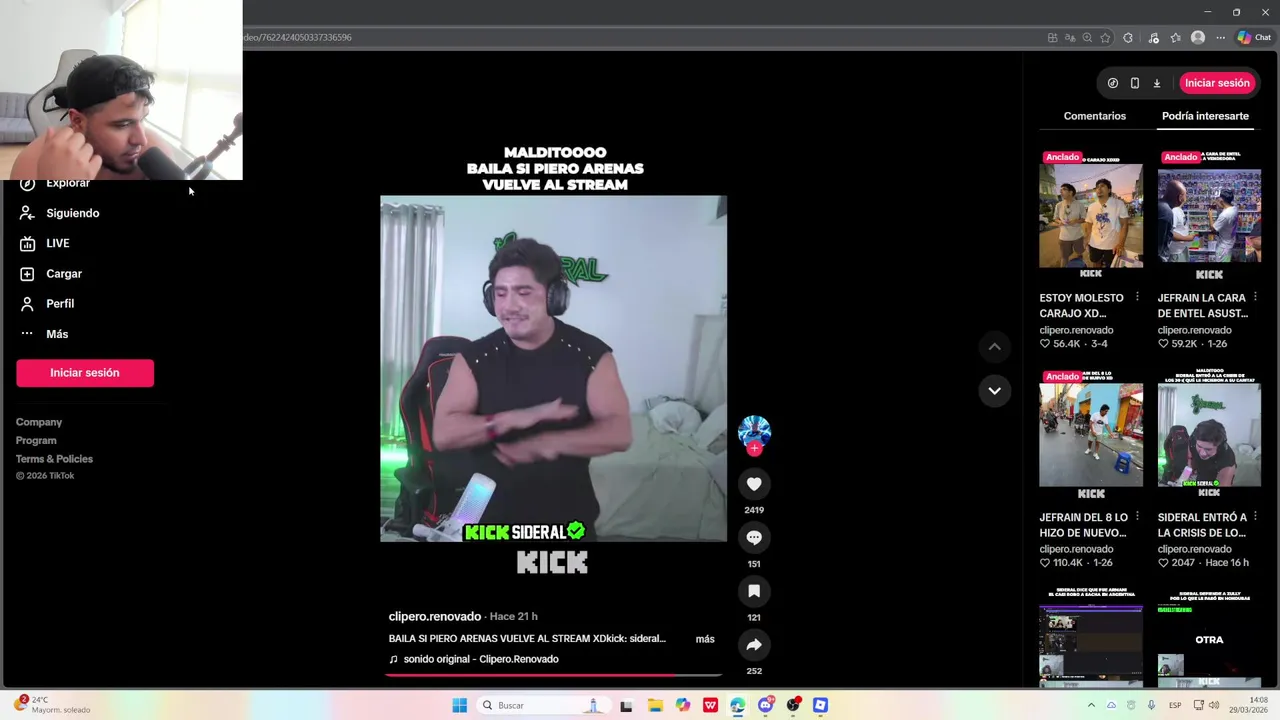The height and width of the screenshot is (720, 1280).
Task: Switch to the Comentarios tab
Action: click(x=1094, y=116)
